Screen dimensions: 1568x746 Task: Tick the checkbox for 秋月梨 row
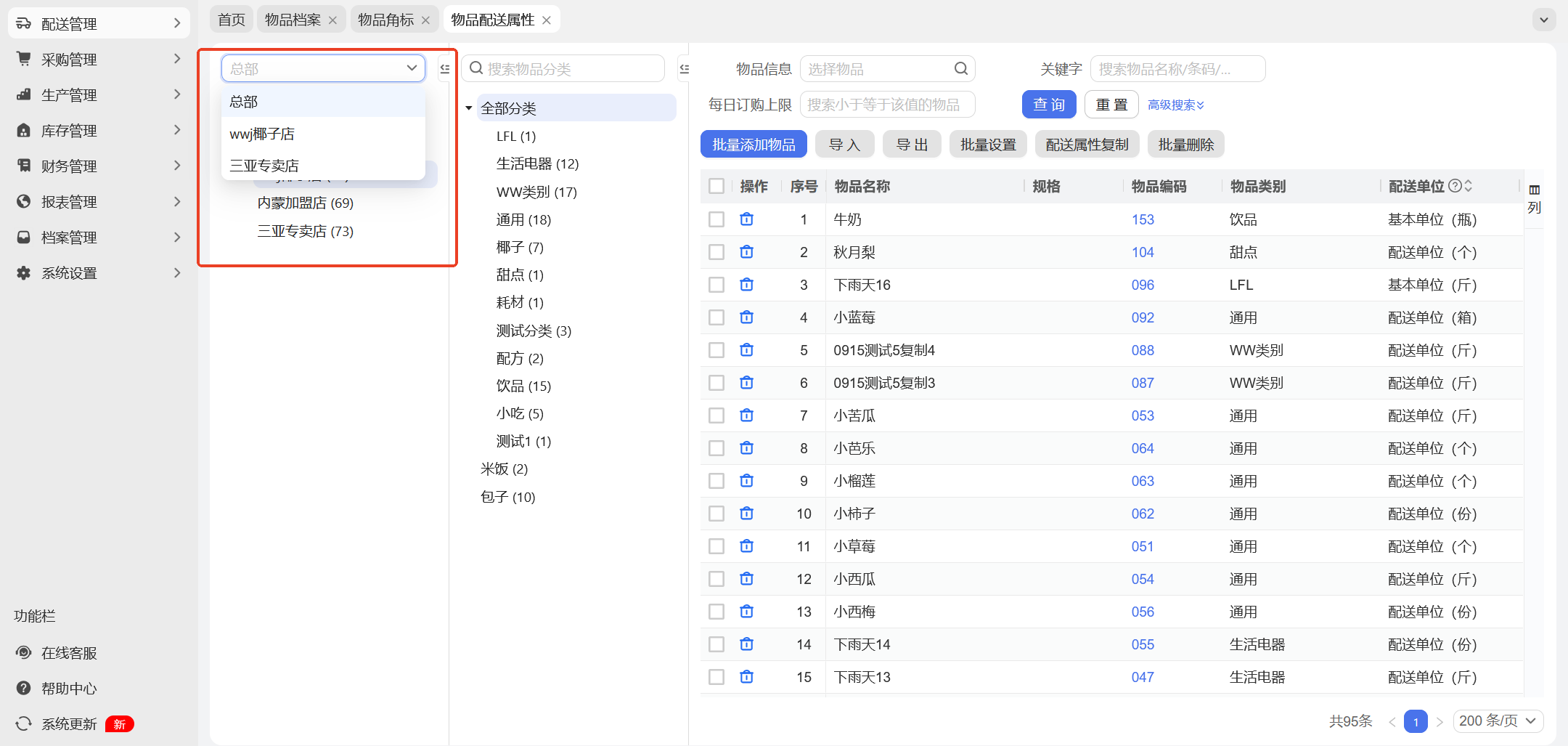click(x=716, y=252)
